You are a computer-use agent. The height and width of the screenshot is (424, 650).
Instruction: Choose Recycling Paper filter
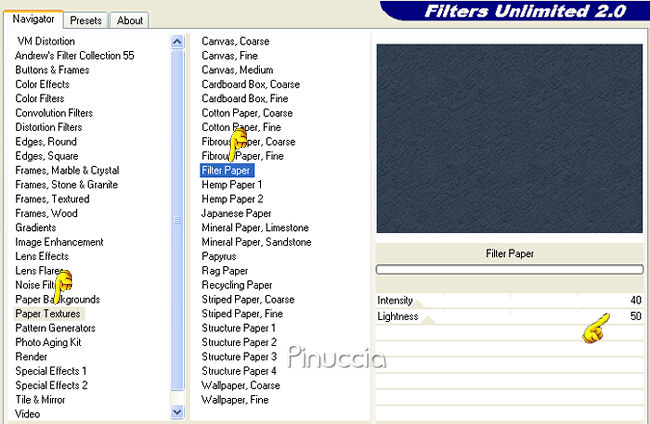click(237, 285)
